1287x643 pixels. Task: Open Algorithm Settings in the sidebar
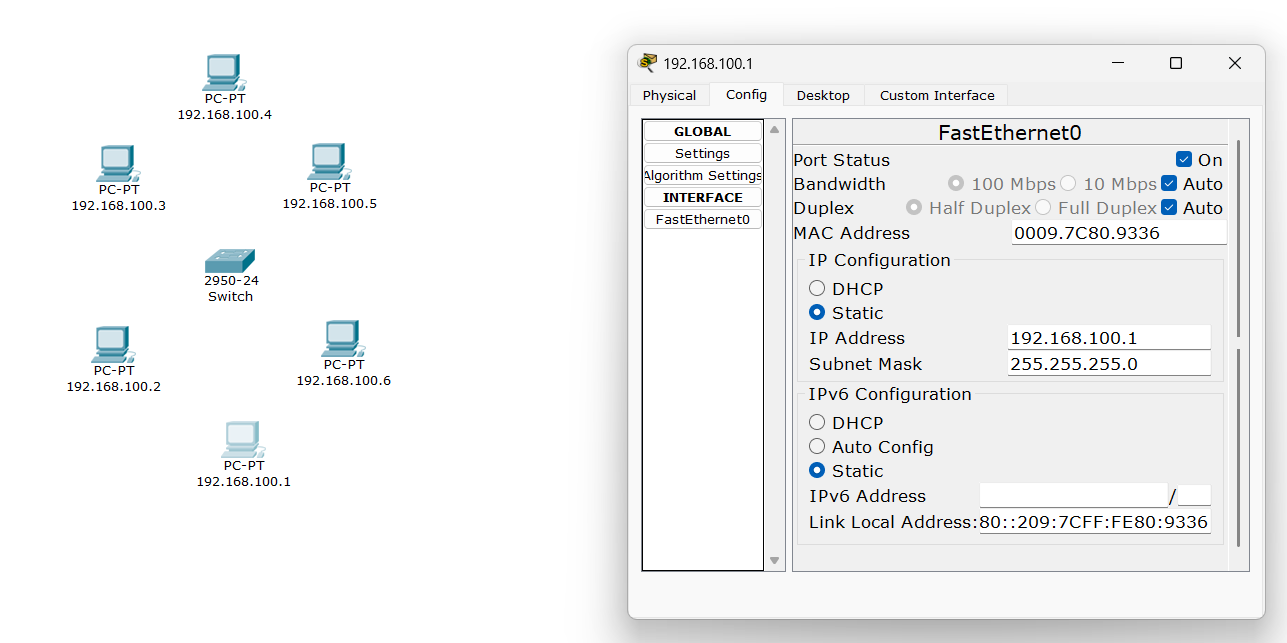tap(702, 176)
